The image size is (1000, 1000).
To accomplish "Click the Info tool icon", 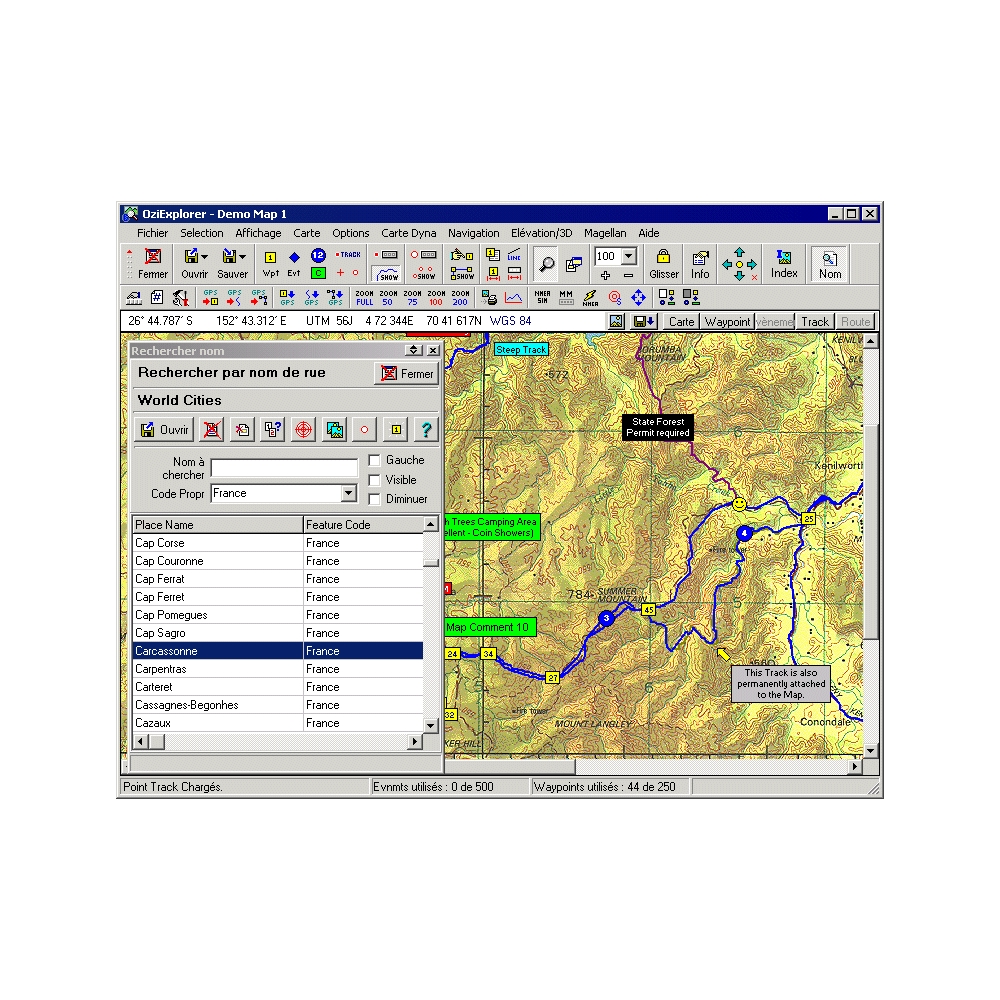I will click(700, 260).
